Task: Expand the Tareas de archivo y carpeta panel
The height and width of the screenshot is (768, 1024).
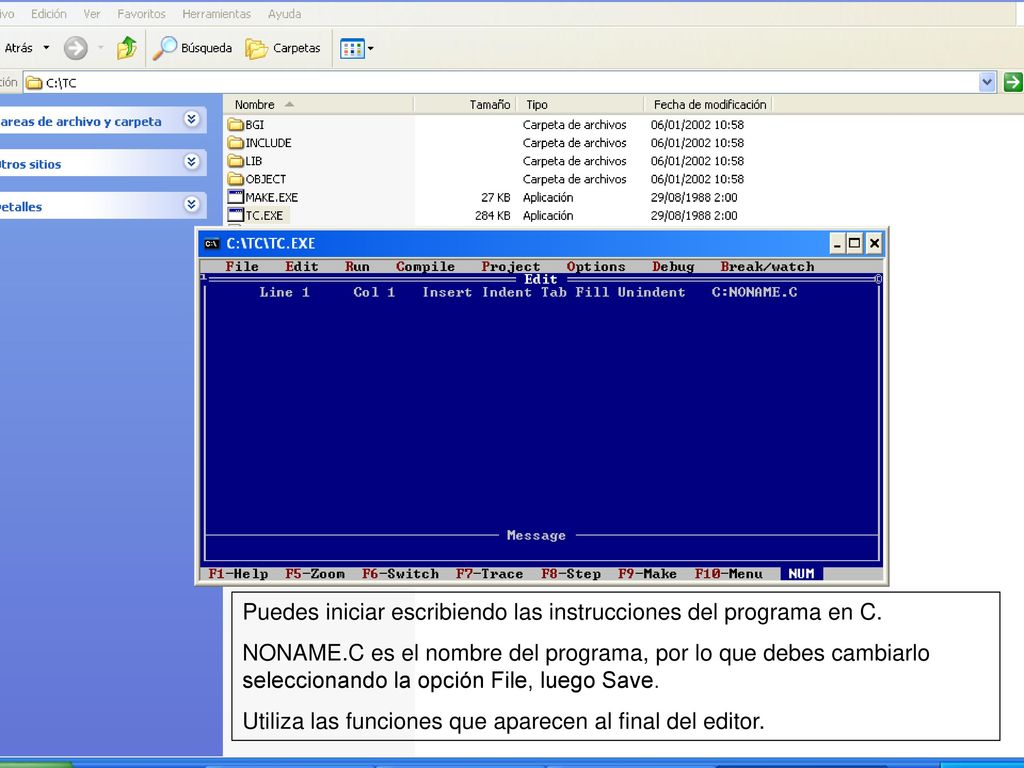Action: 191,120
